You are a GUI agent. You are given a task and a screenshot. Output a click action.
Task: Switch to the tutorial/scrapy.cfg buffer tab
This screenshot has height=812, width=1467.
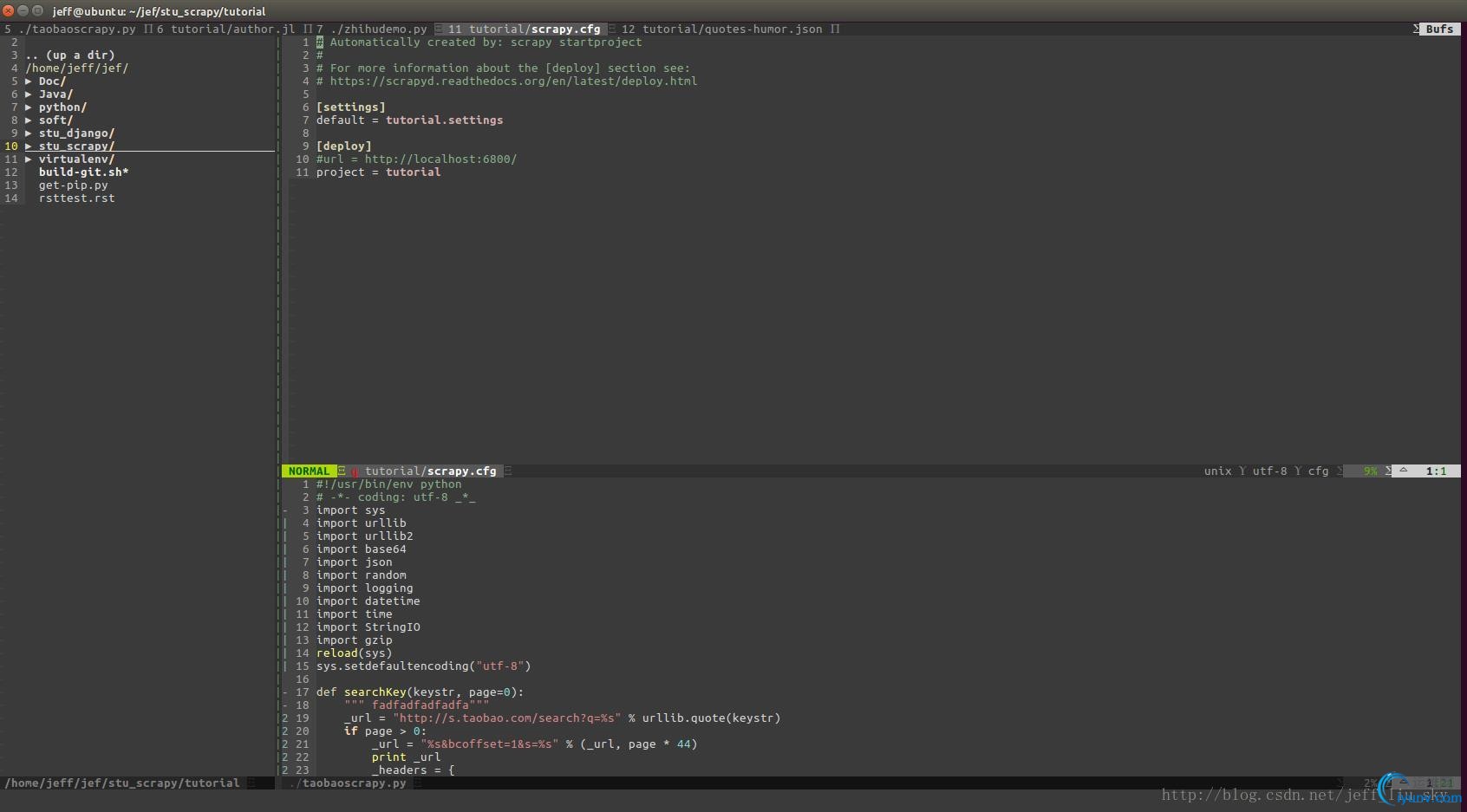(x=525, y=29)
